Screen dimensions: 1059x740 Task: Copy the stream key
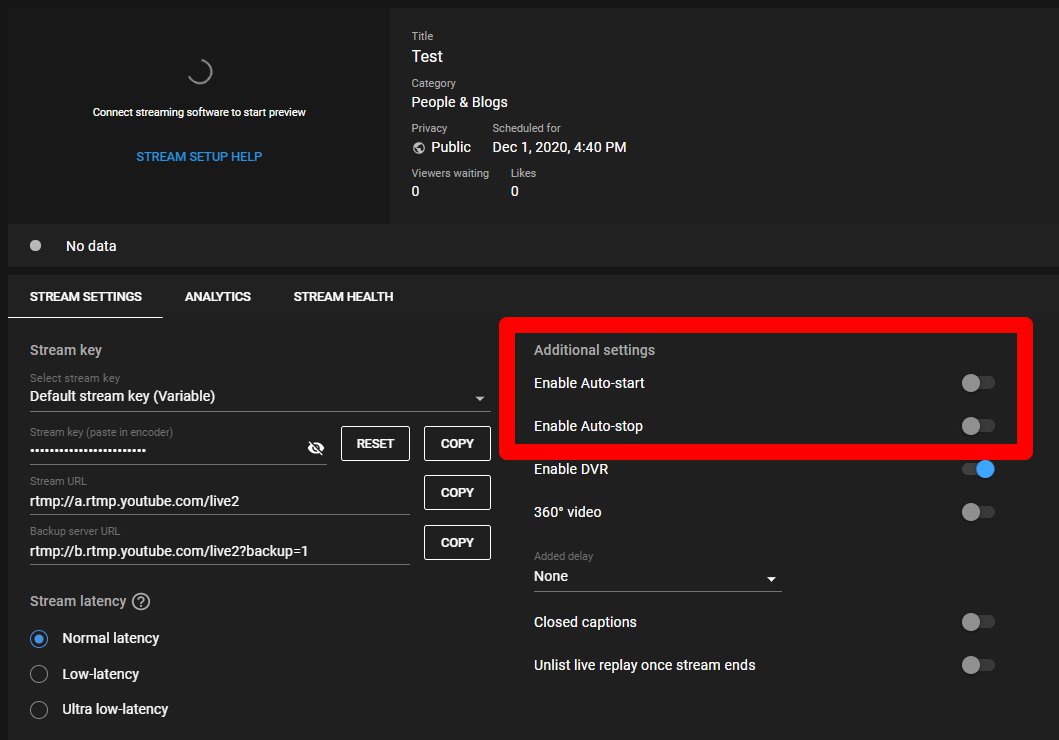457,443
